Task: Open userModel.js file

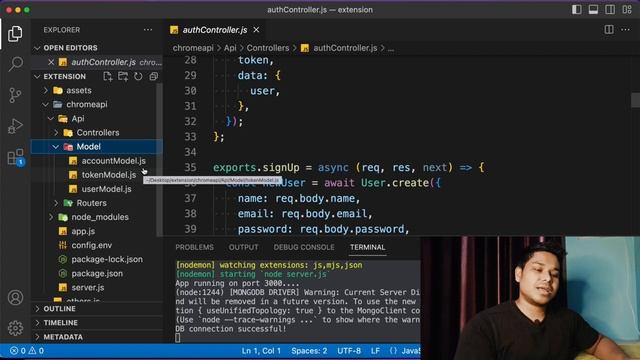Action: tap(106, 189)
